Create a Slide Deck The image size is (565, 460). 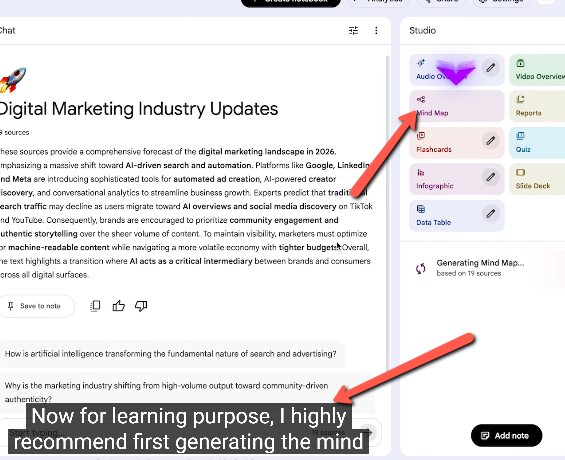coord(537,179)
